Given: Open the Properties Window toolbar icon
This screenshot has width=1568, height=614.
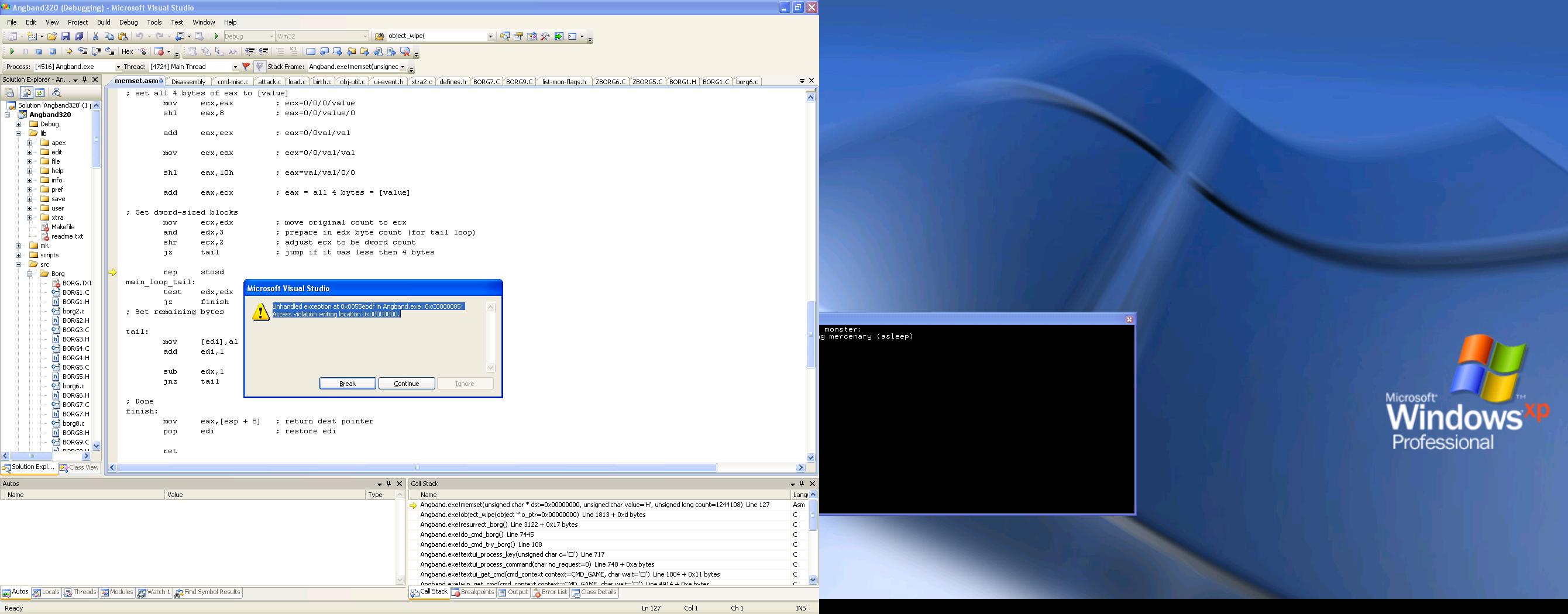Looking at the screenshot, I should (x=518, y=36).
